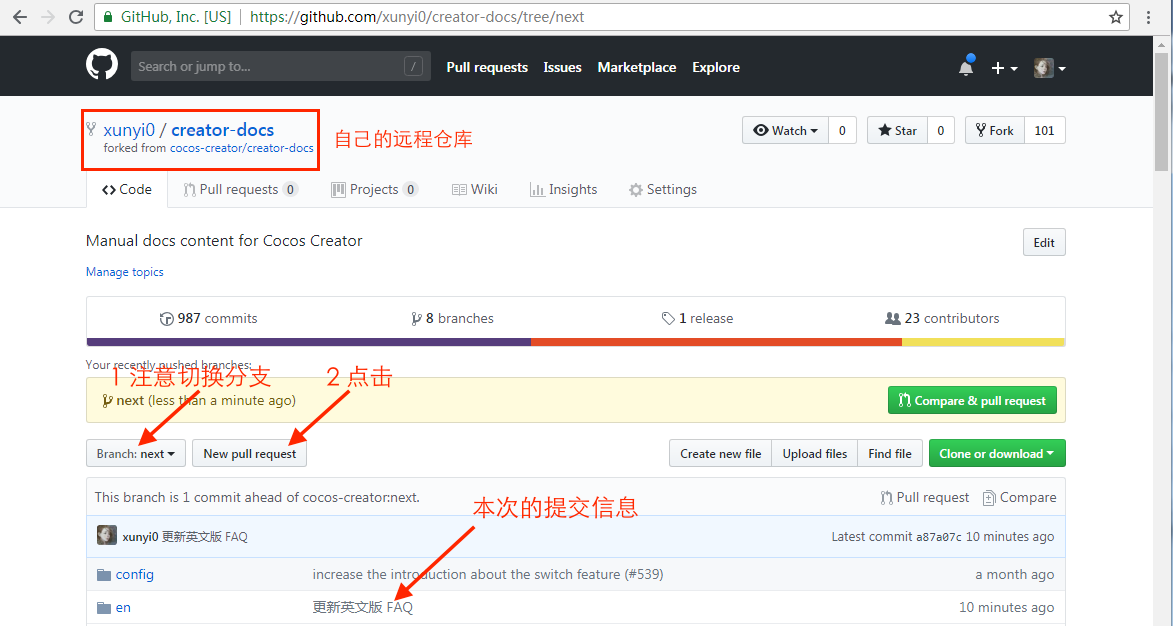This screenshot has height=626, width=1173.
Task: Select the Code tab
Action: click(127, 190)
